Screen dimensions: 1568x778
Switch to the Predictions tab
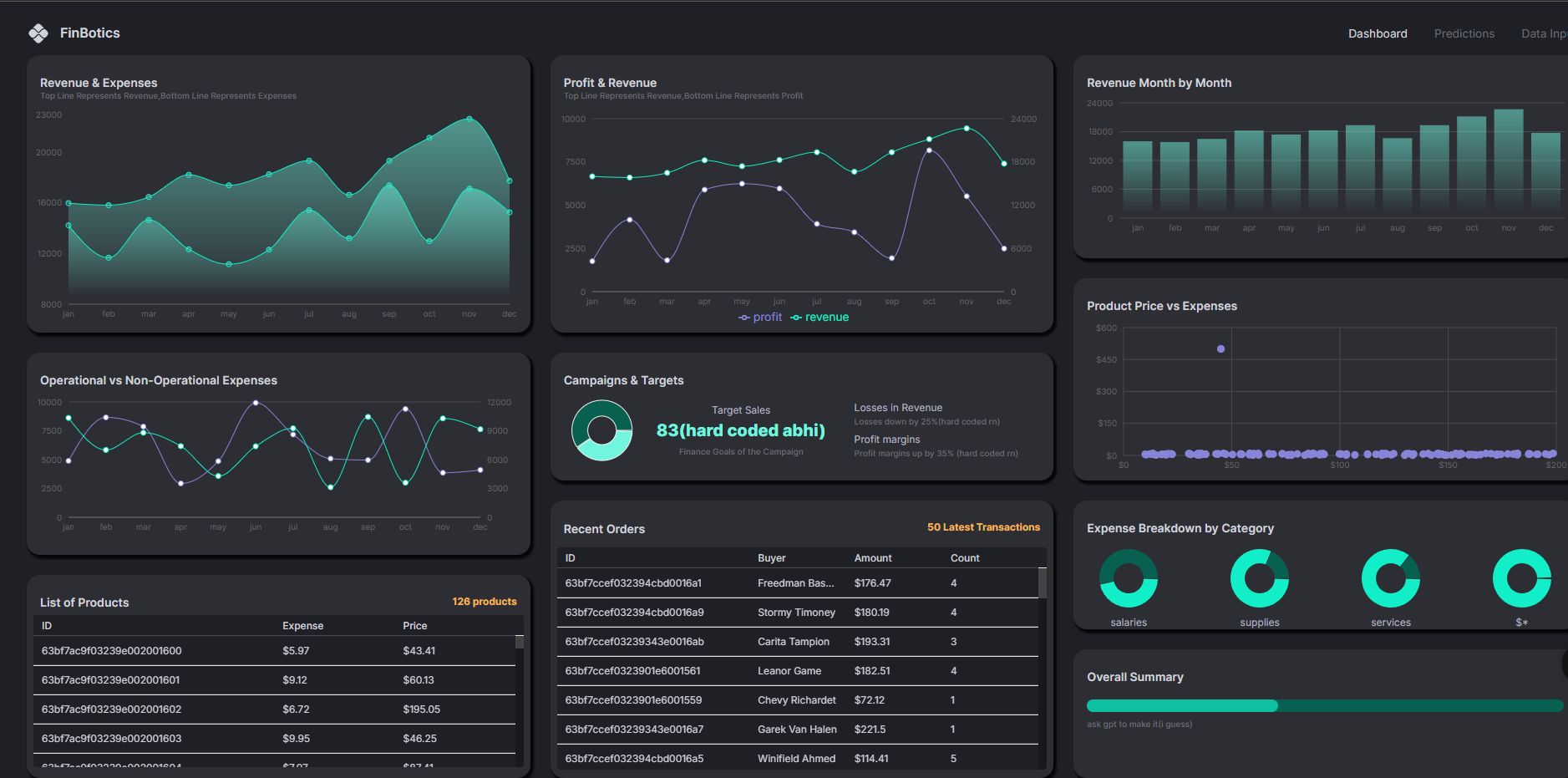pyautogui.click(x=1464, y=33)
